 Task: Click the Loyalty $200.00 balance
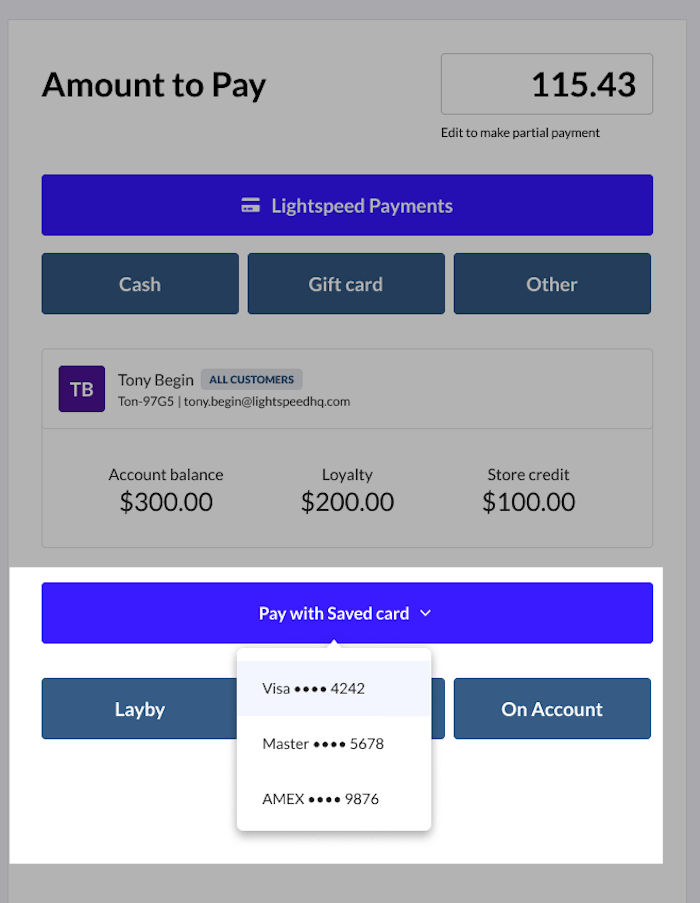point(347,502)
